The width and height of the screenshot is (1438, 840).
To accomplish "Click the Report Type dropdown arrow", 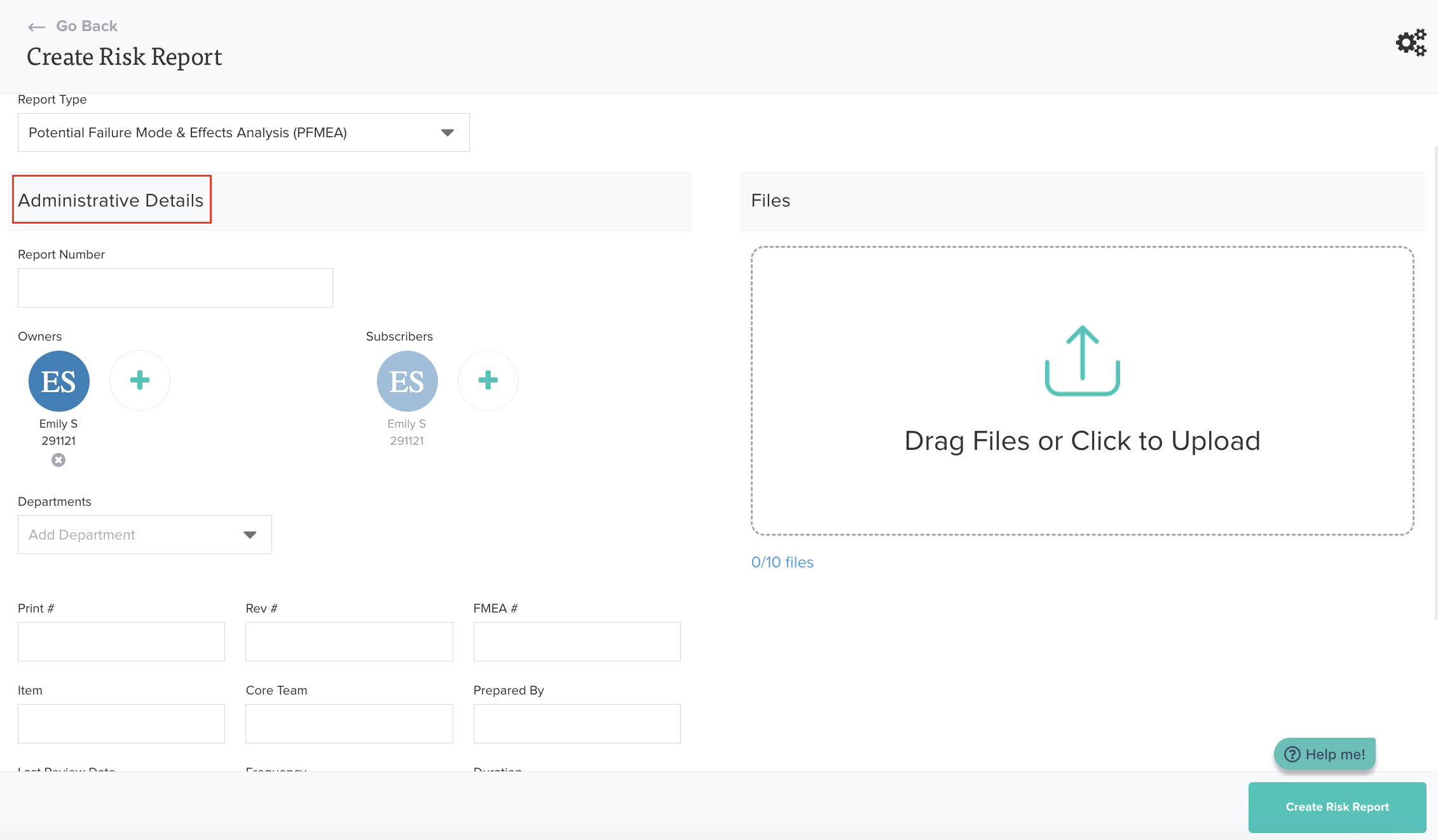I will (448, 133).
